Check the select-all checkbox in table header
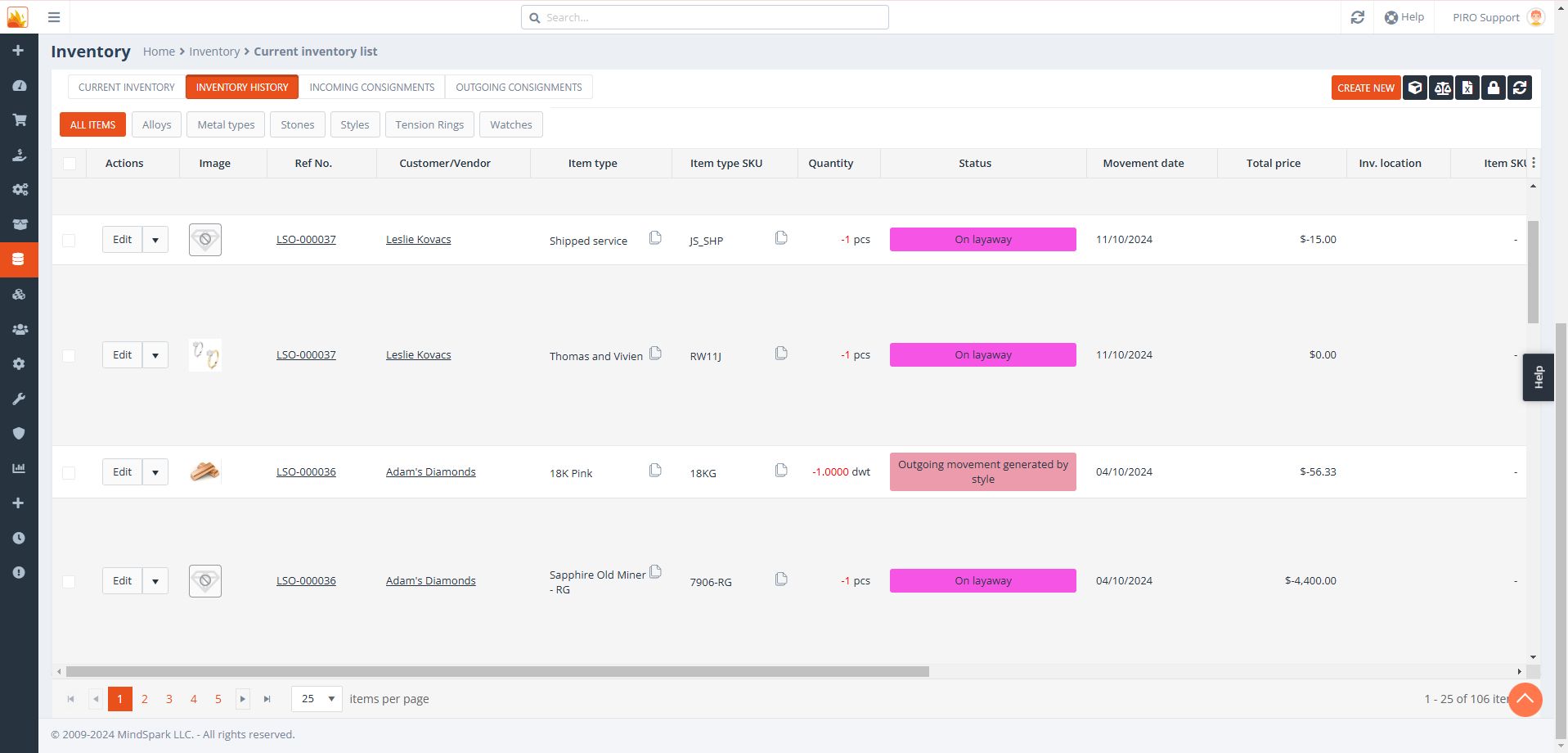The image size is (1568, 753). pos(70,164)
